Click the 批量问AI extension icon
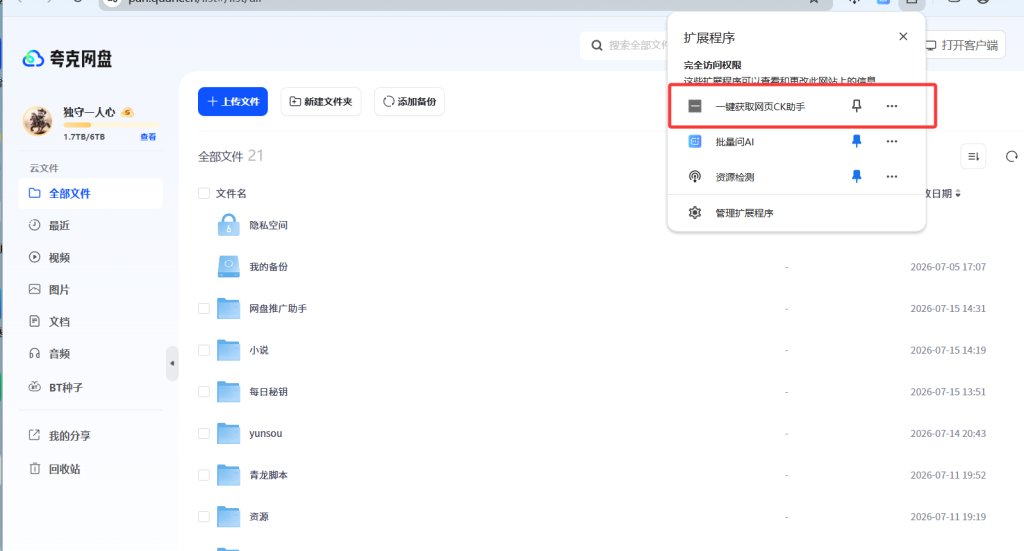1024x551 pixels. click(695, 141)
